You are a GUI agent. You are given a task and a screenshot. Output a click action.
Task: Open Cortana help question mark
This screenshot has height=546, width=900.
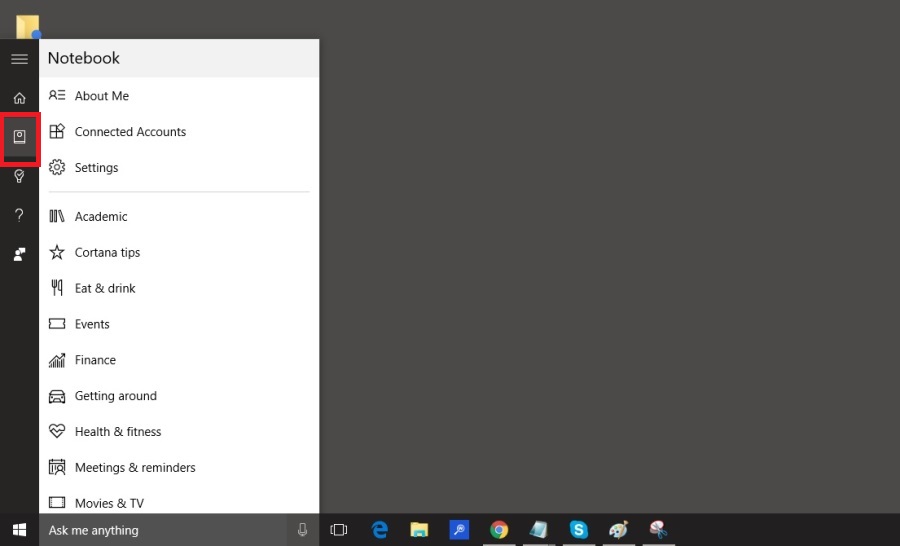tap(20, 215)
